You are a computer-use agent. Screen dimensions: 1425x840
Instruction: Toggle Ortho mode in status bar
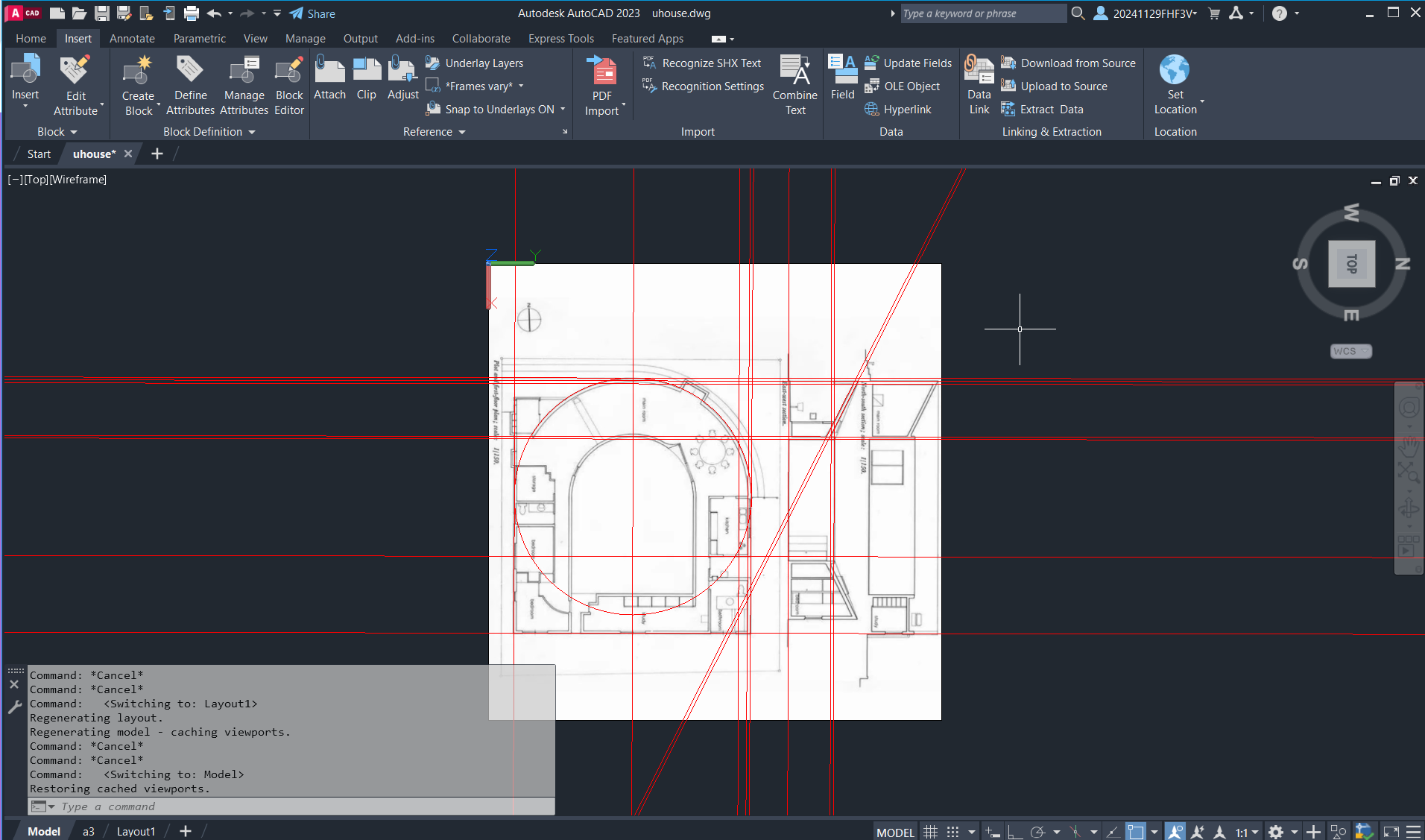coord(1014,832)
